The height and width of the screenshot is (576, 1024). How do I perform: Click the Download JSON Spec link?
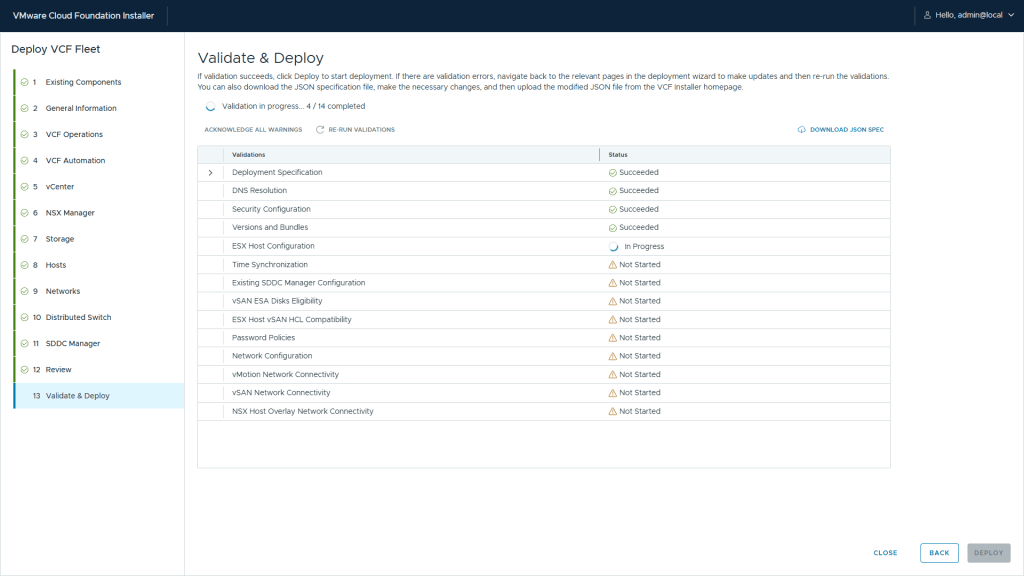pyautogui.click(x=846, y=130)
